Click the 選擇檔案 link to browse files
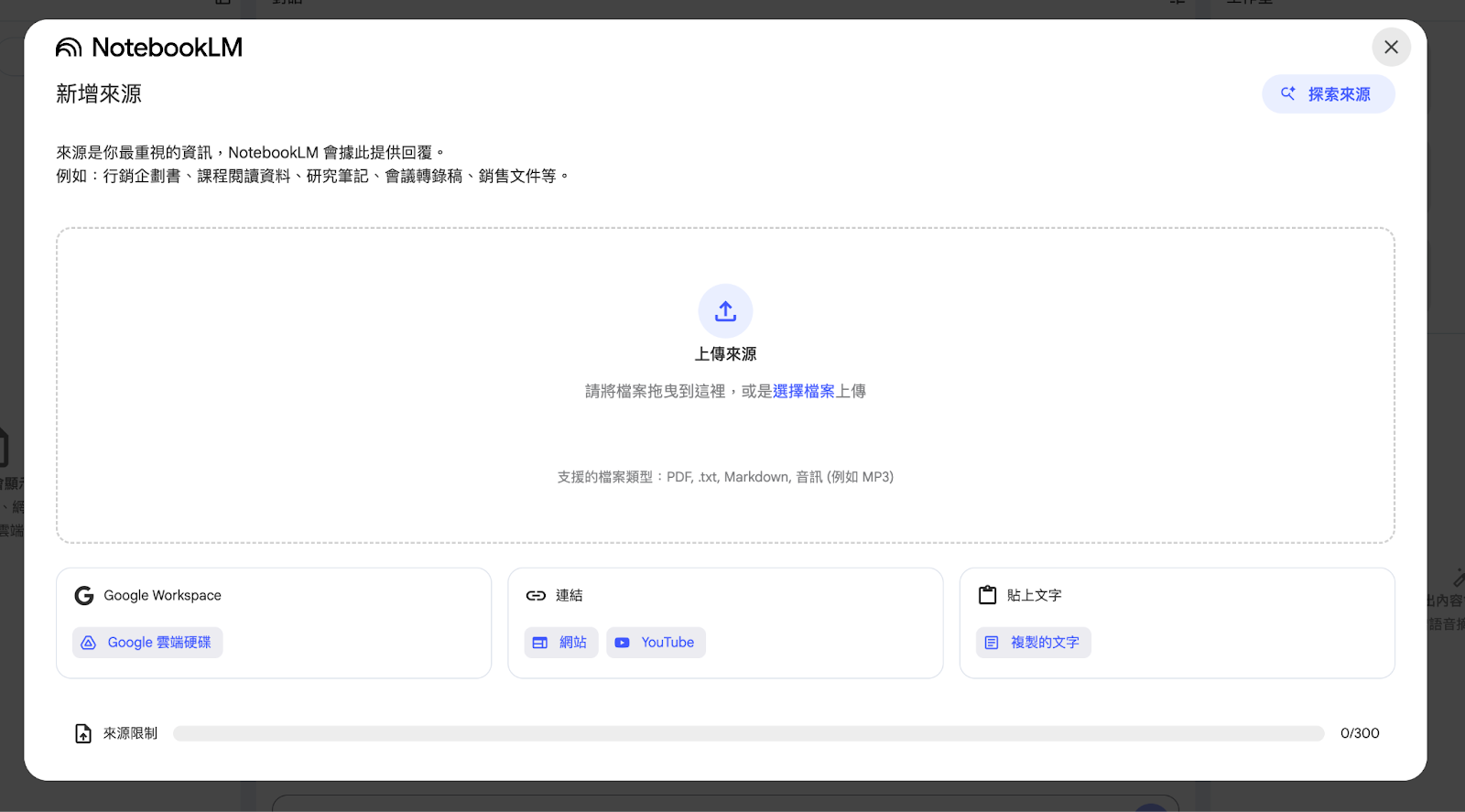1465x812 pixels. (803, 392)
